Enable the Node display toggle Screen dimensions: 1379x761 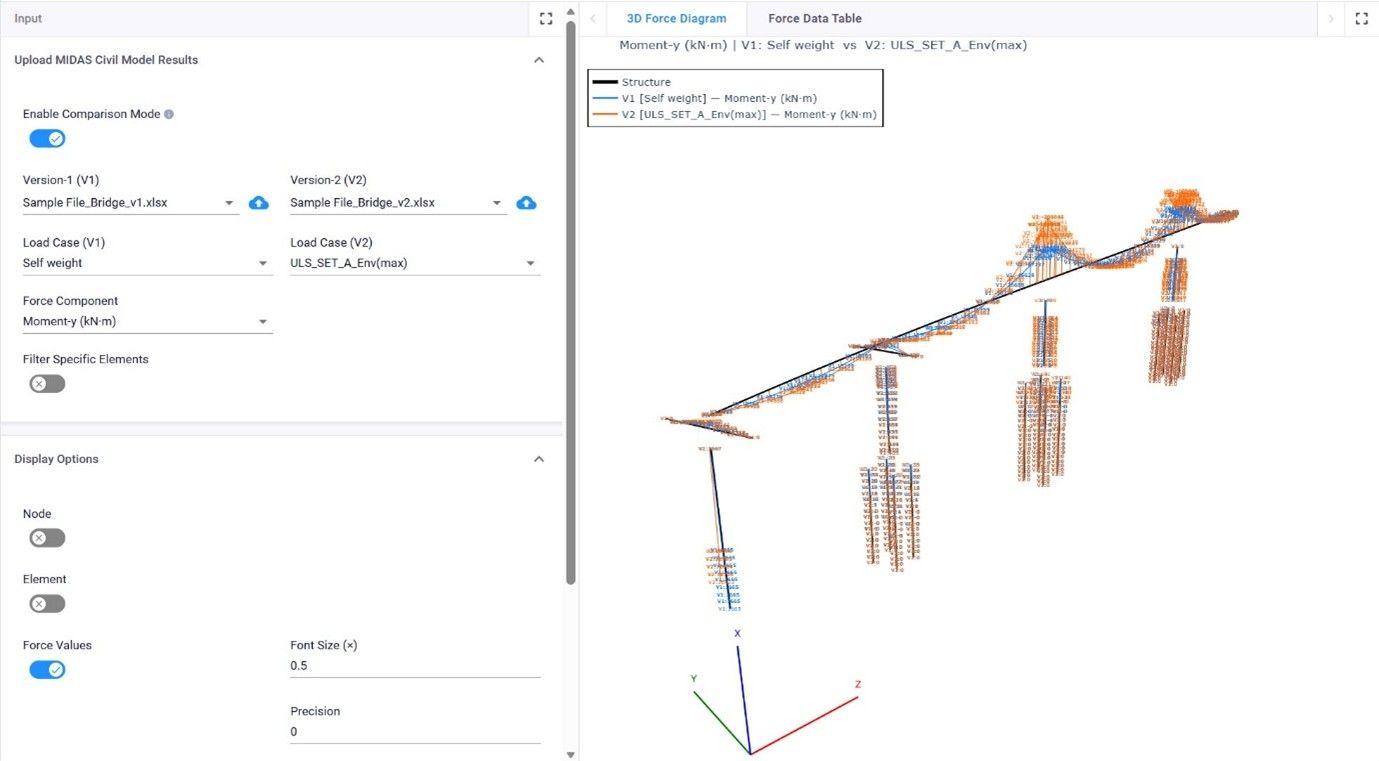pyautogui.click(x=47, y=538)
